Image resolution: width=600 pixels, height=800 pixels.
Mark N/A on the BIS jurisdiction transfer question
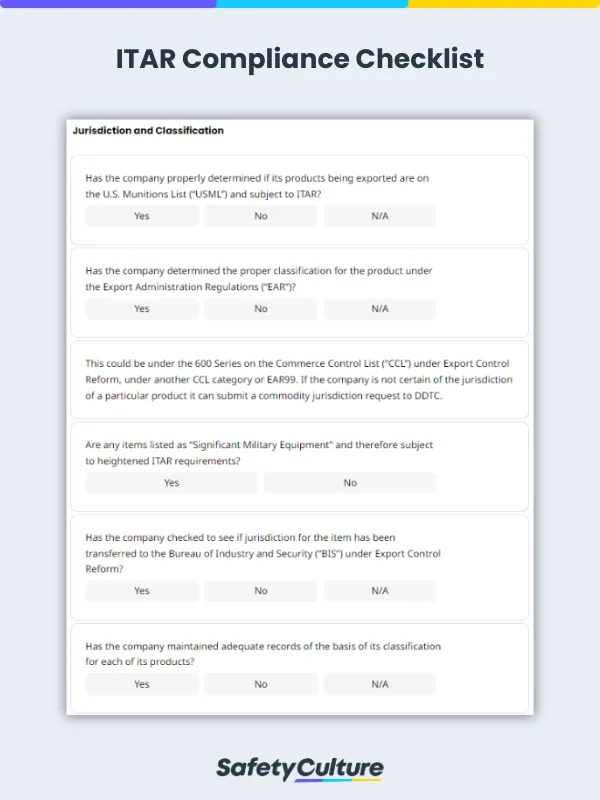point(379,591)
